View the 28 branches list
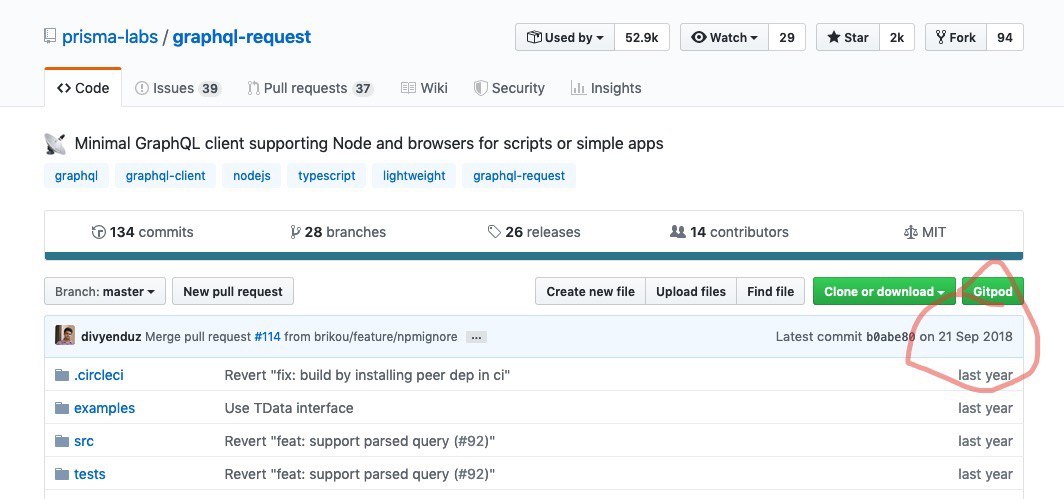 [x=338, y=232]
